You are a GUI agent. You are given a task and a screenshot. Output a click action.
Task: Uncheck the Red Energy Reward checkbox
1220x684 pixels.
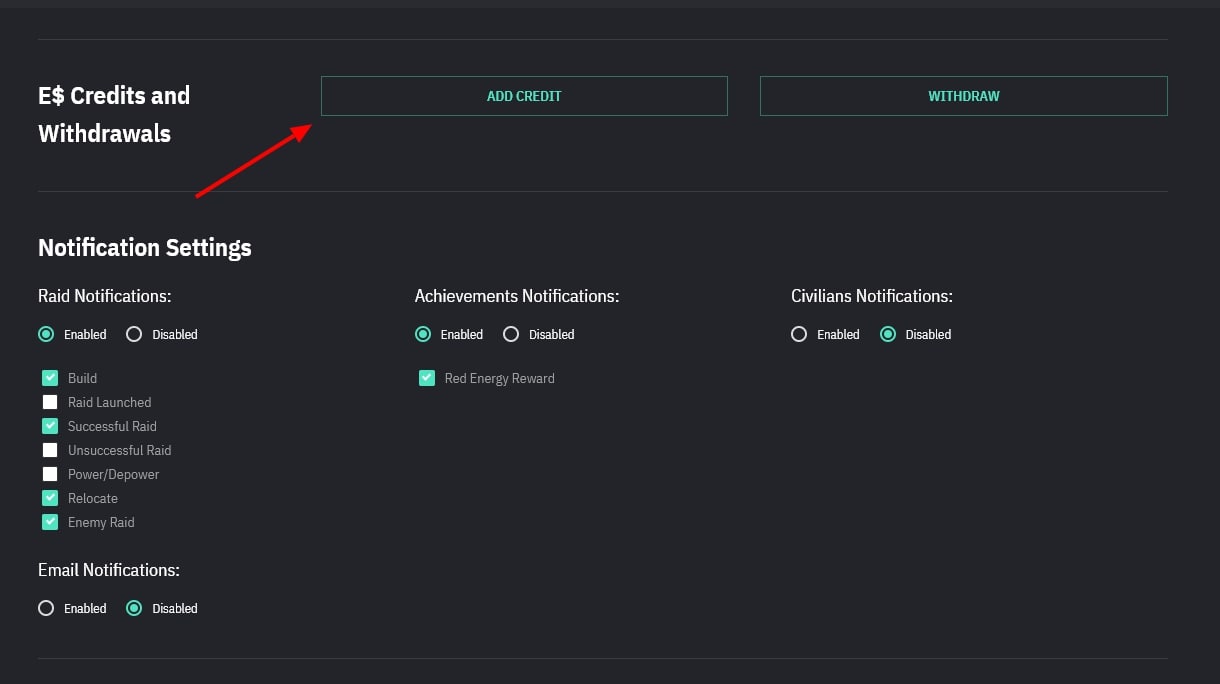tap(427, 378)
